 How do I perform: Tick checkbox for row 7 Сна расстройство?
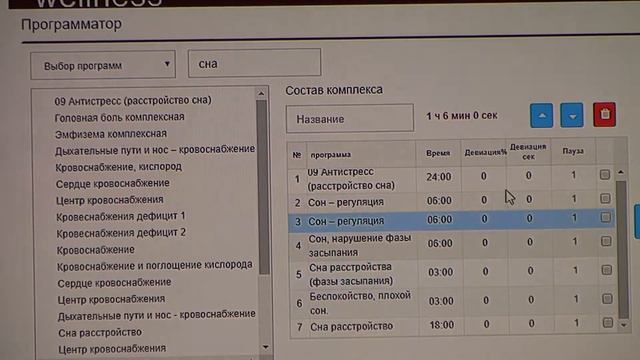click(607, 323)
